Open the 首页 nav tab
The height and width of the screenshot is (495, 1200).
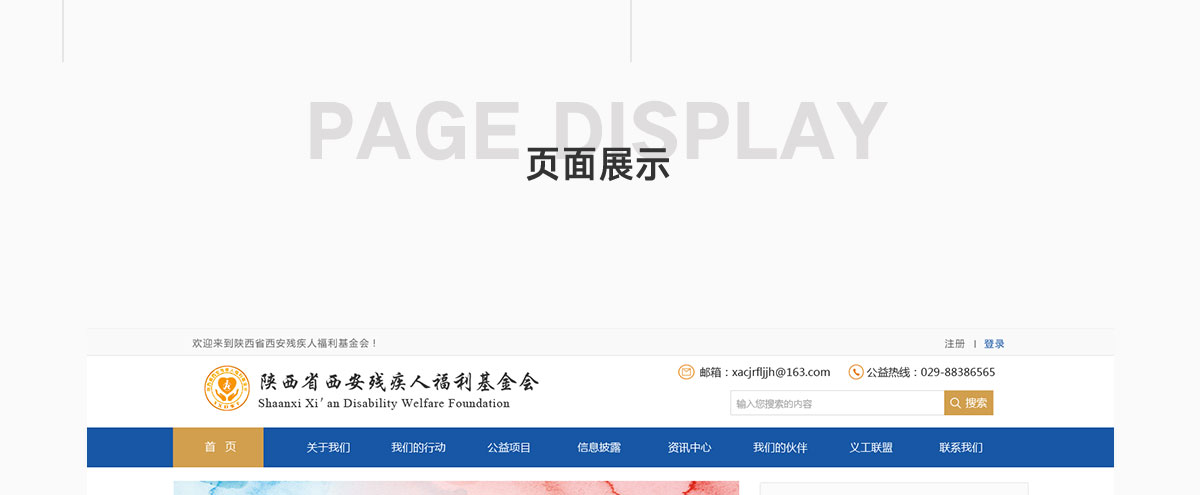[218, 447]
